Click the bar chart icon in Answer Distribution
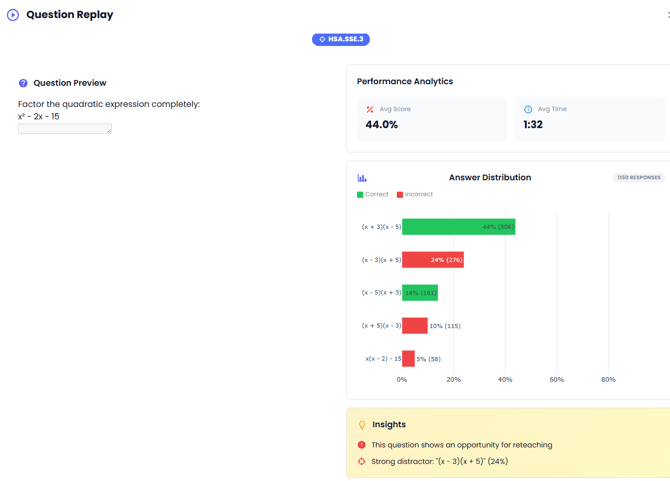This screenshot has width=670, height=481. (362, 178)
